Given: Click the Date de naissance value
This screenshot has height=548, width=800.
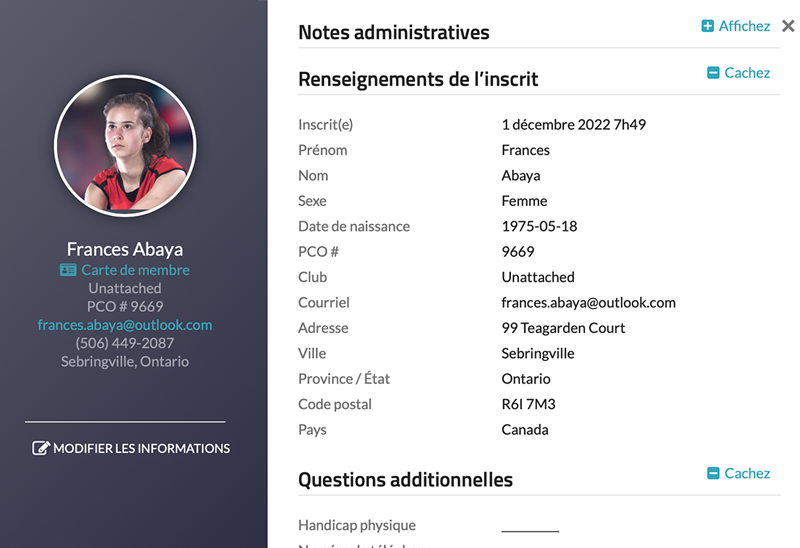Looking at the screenshot, I should [x=539, y=226].
